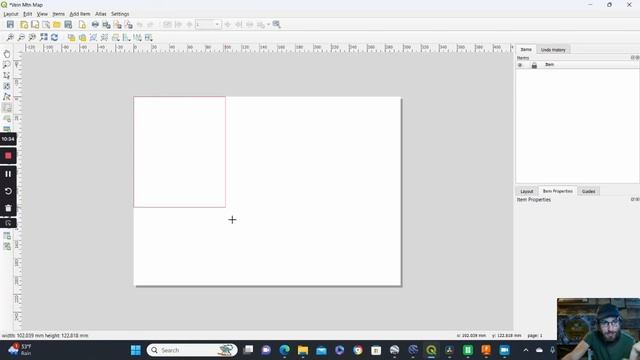Viewport: 640px width, 360px height.
Task: Open the Add Item menu
Action: (x=80, y=14)
